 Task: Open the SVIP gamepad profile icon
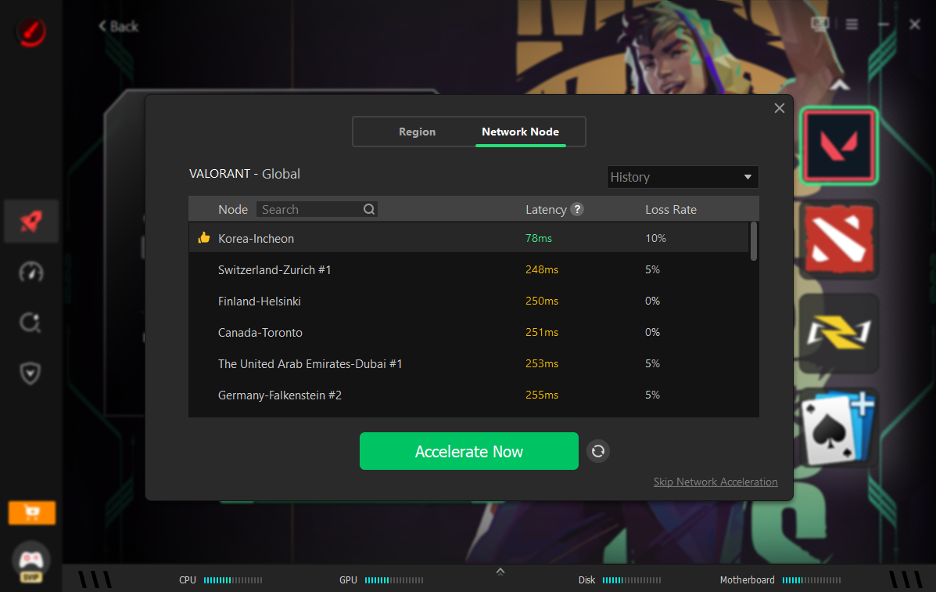click(x=31, y=561)
